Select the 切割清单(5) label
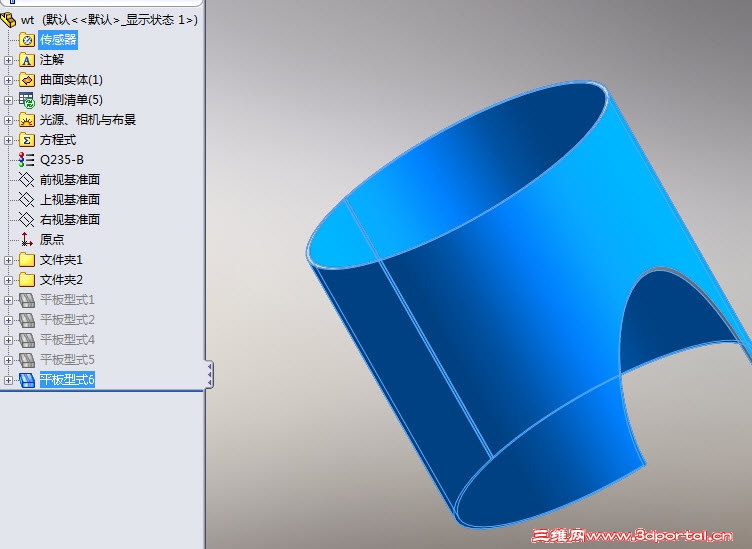The width and height of the screenshot is (752, 549). point(71,100)
